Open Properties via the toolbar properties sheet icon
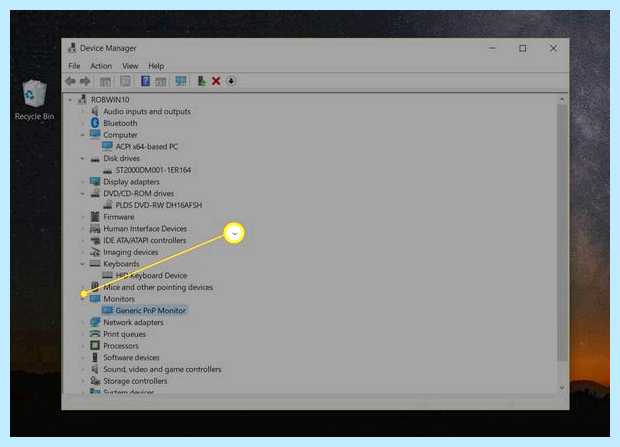Image resolution: width=620 pixels, height=447 pixels. [125, 82]
